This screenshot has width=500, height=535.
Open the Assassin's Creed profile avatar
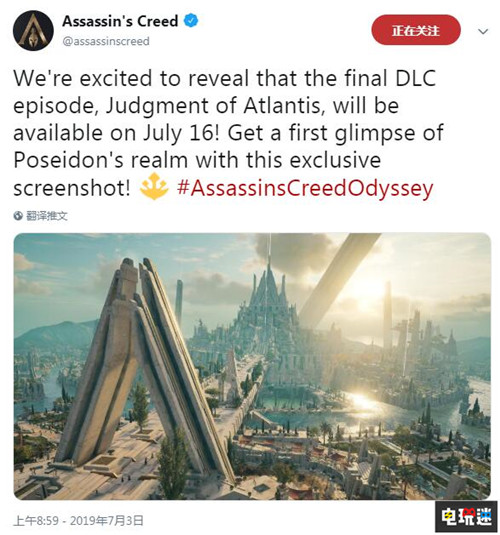[33, 31]
